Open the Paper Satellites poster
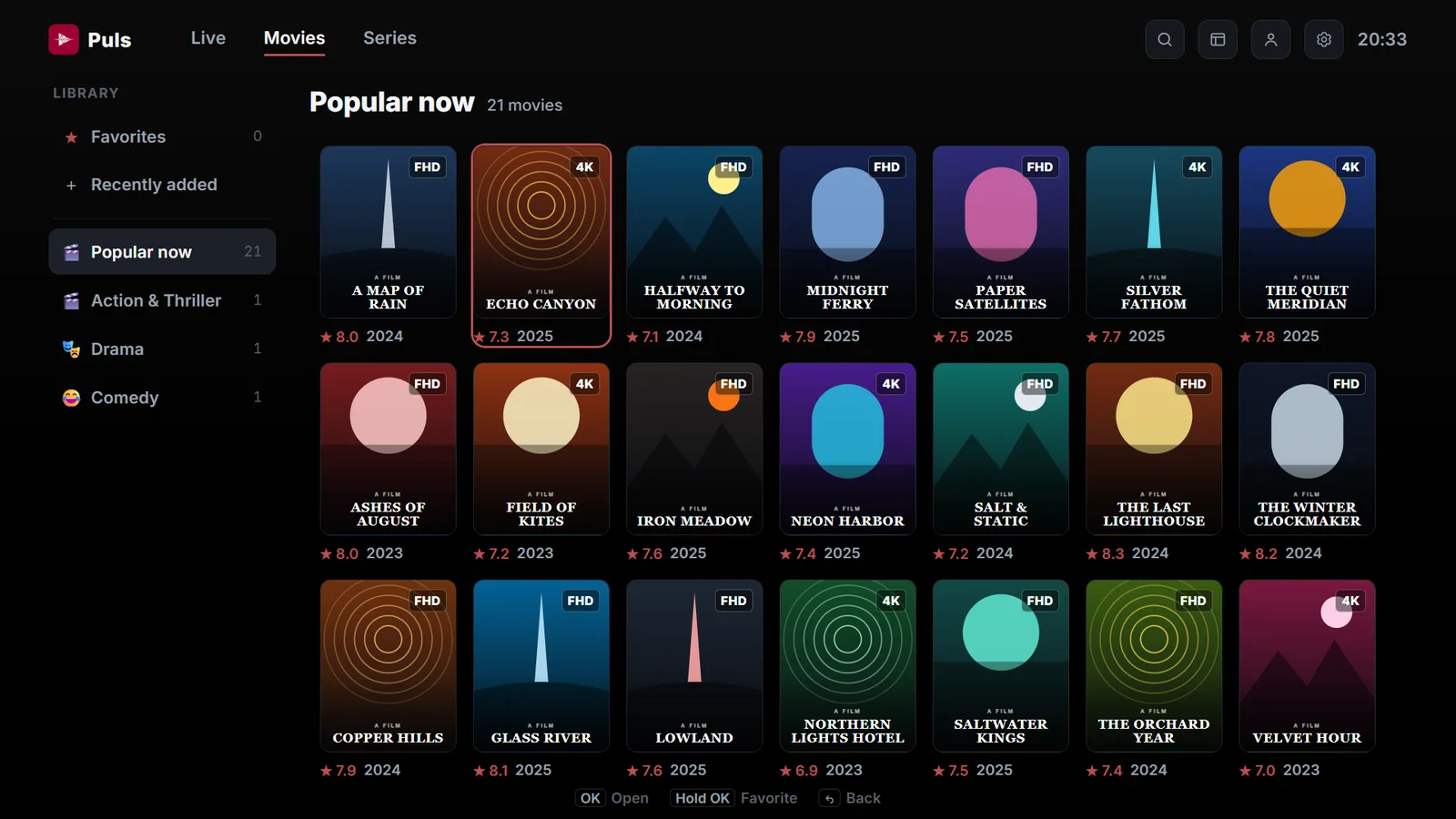This screenshot has height=819, width=1456. 1001,232
